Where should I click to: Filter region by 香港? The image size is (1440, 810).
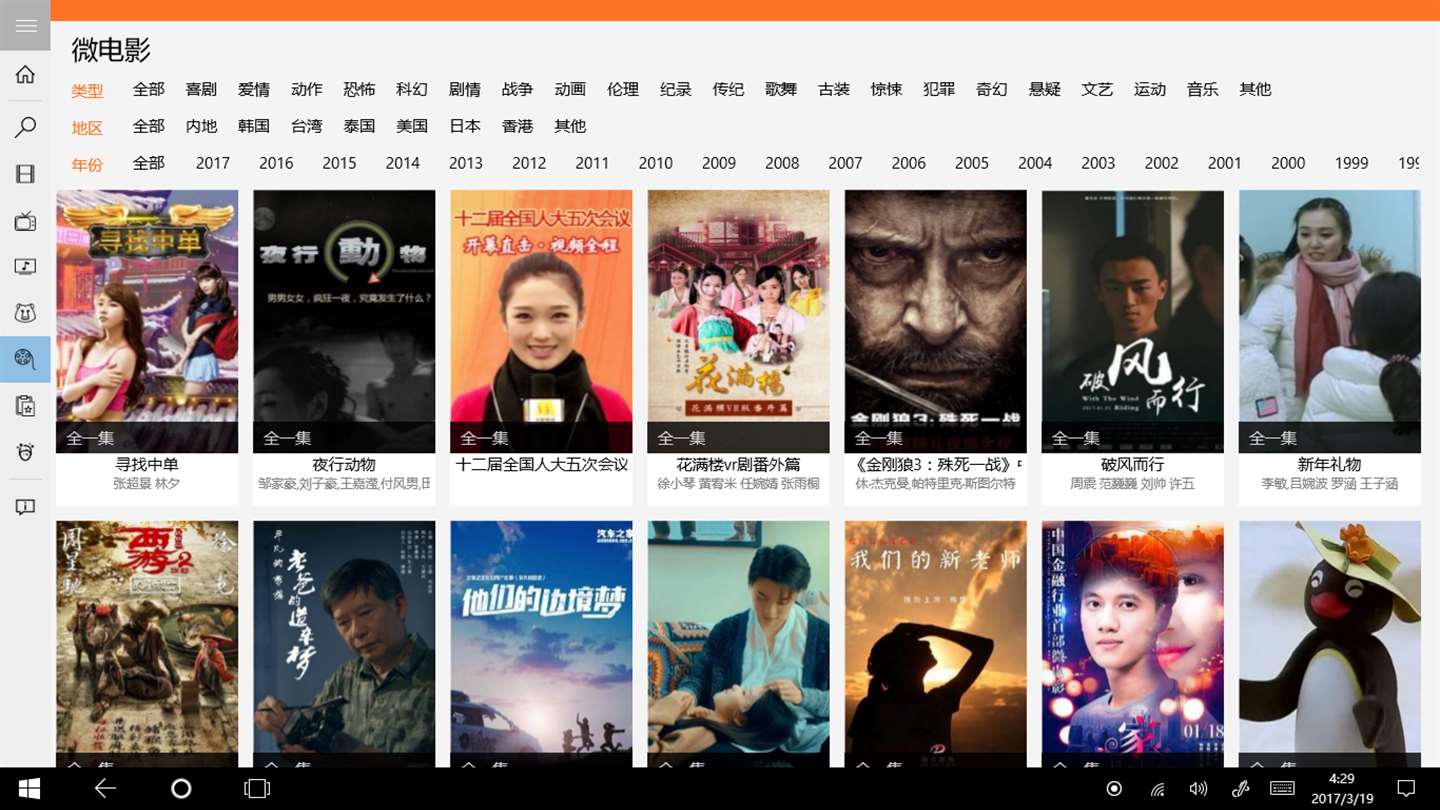517,126
